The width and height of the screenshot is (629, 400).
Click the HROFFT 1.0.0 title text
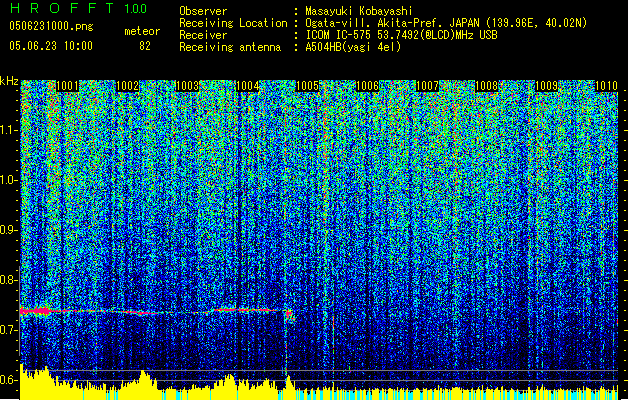78,8
